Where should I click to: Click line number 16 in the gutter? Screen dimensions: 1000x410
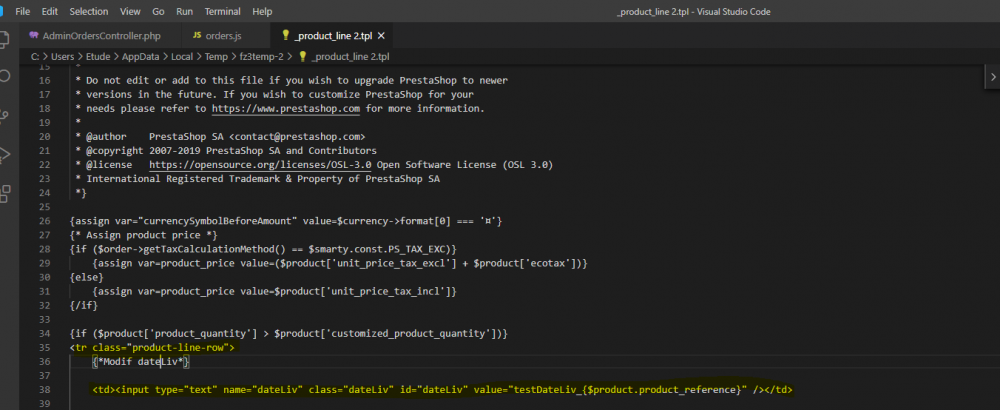(44, 80)
